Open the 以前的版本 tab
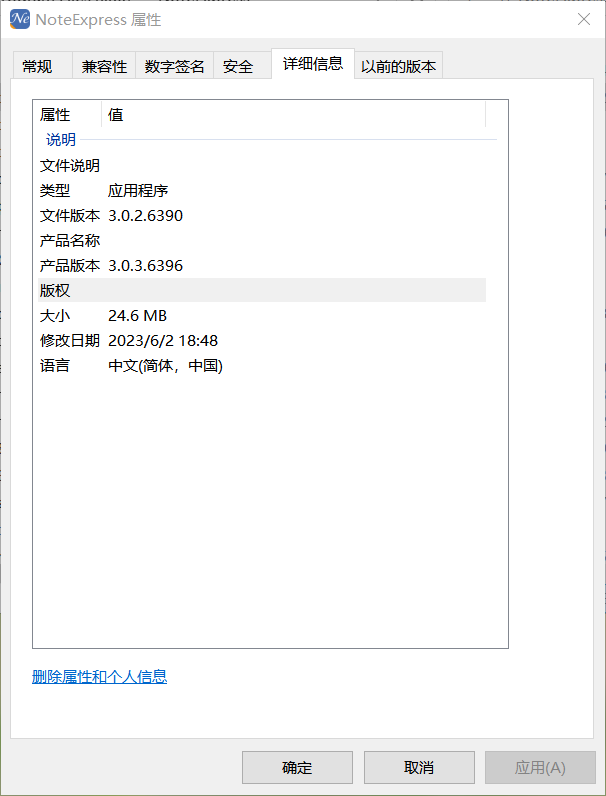The image size is (606, 796). point(398,66)
